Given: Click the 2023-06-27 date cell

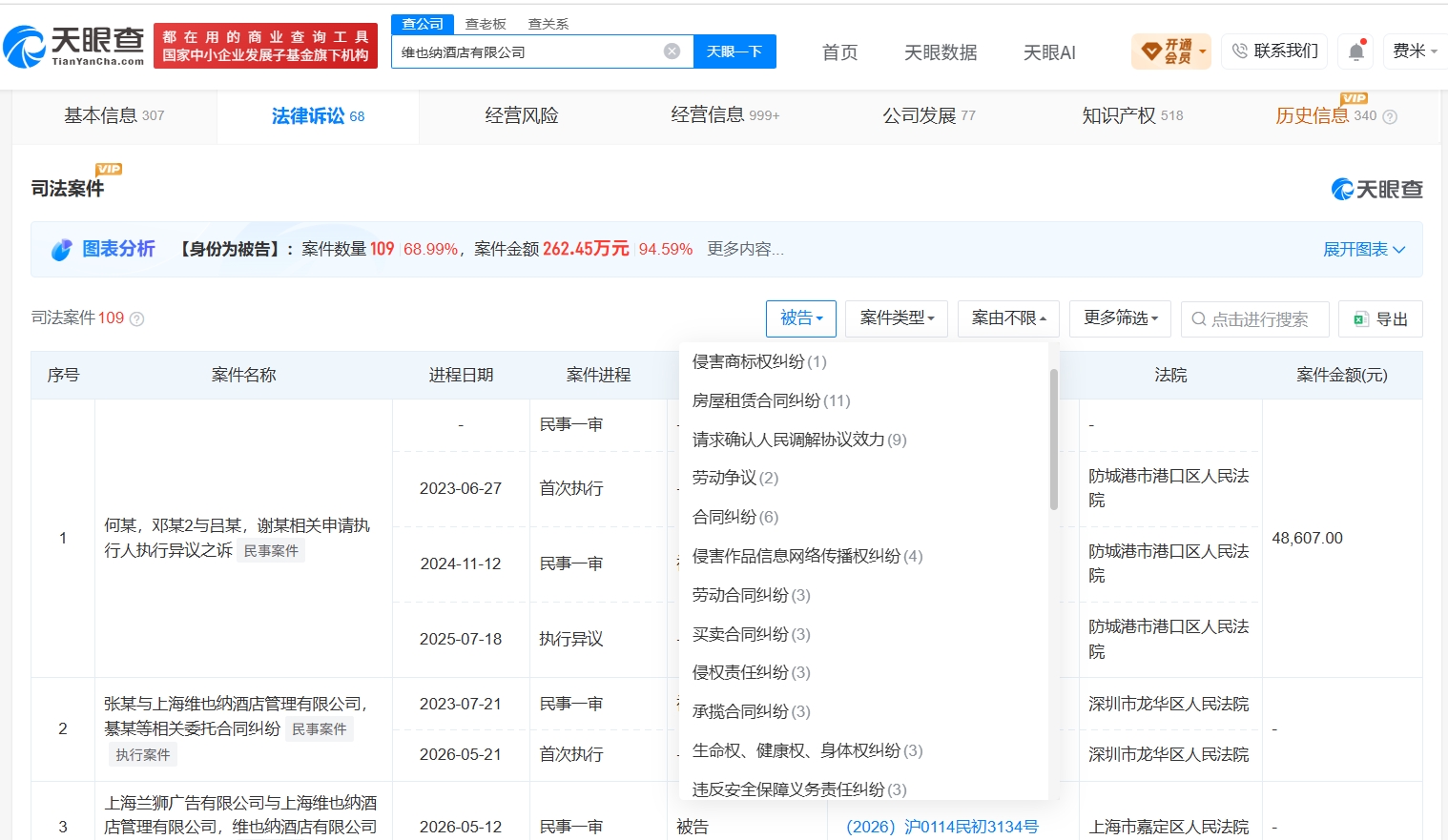Looking at the screenshot, I should point(461,488).
